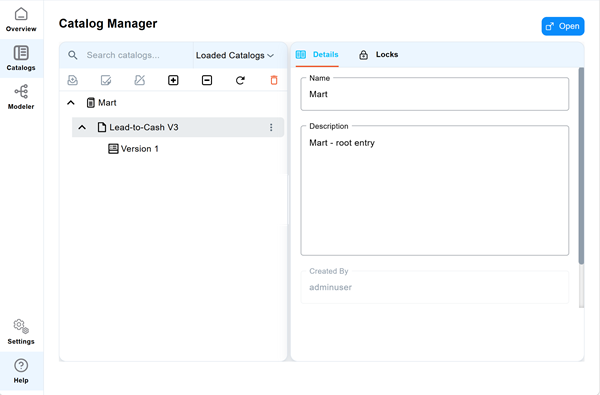The height and width of the screenshot is (395, 600).
Task: Click the Lead-to-Cash V3 document icon
Action: click(102, 127)
